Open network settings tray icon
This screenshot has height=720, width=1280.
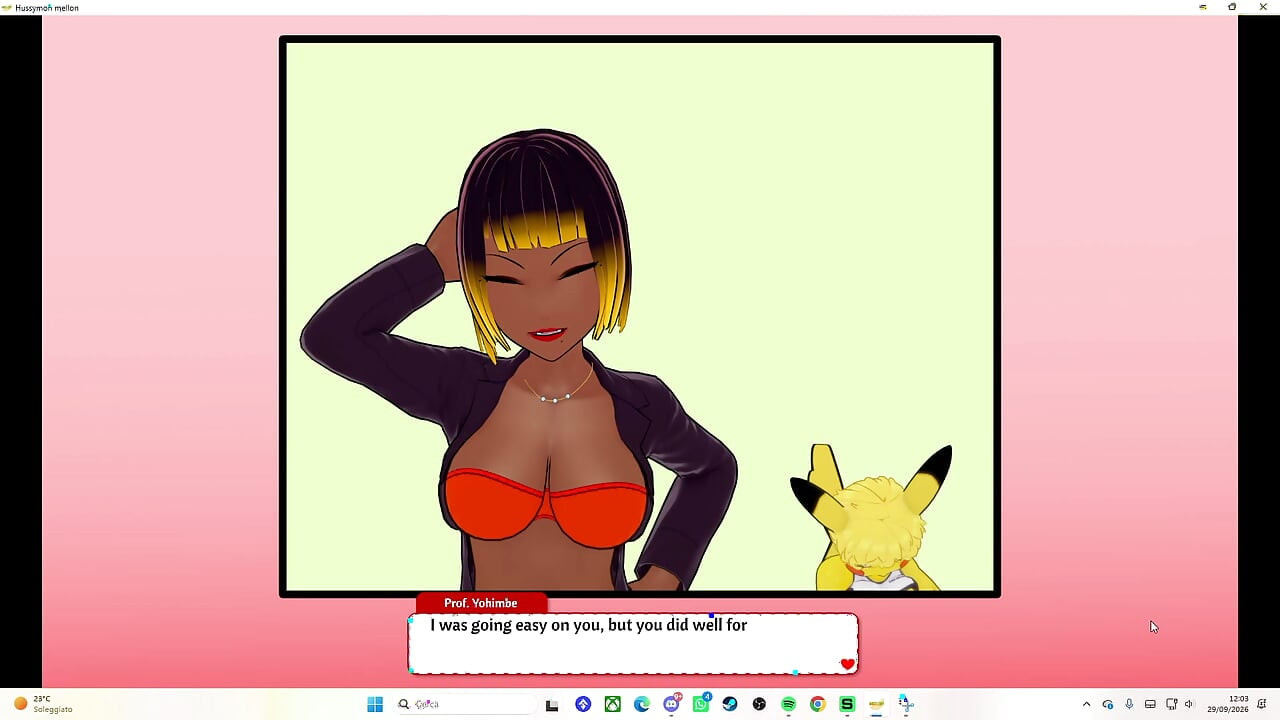[x=1171, y=704]
